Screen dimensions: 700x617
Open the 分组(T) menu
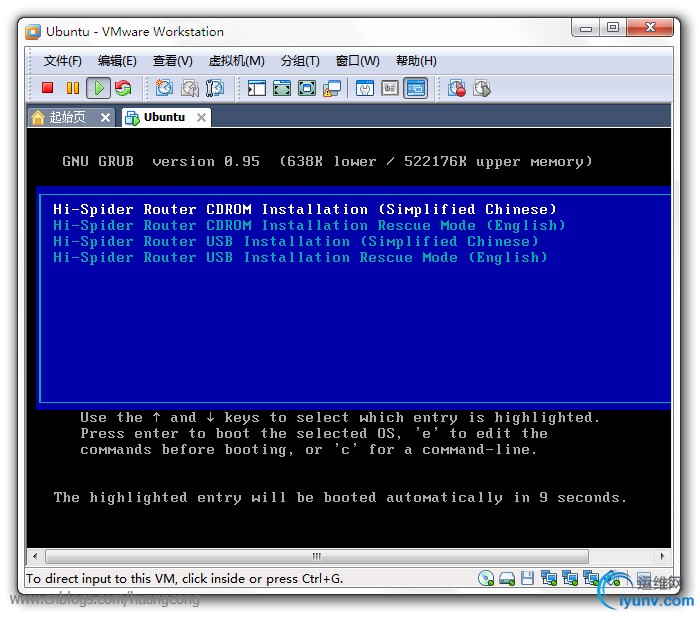click(300, 61)
